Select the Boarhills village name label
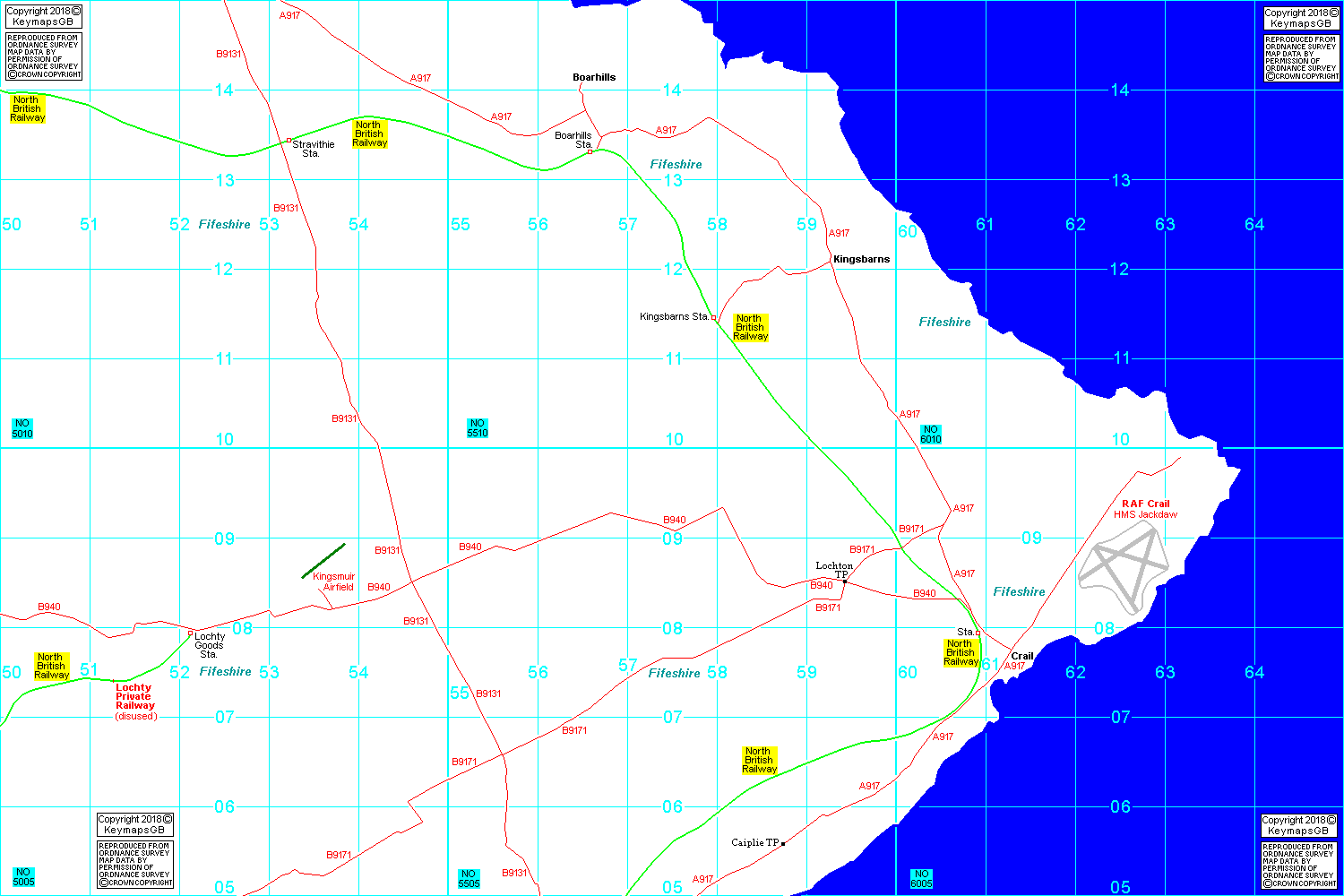This screenshot has height=896, width=1344. (594, 77)
